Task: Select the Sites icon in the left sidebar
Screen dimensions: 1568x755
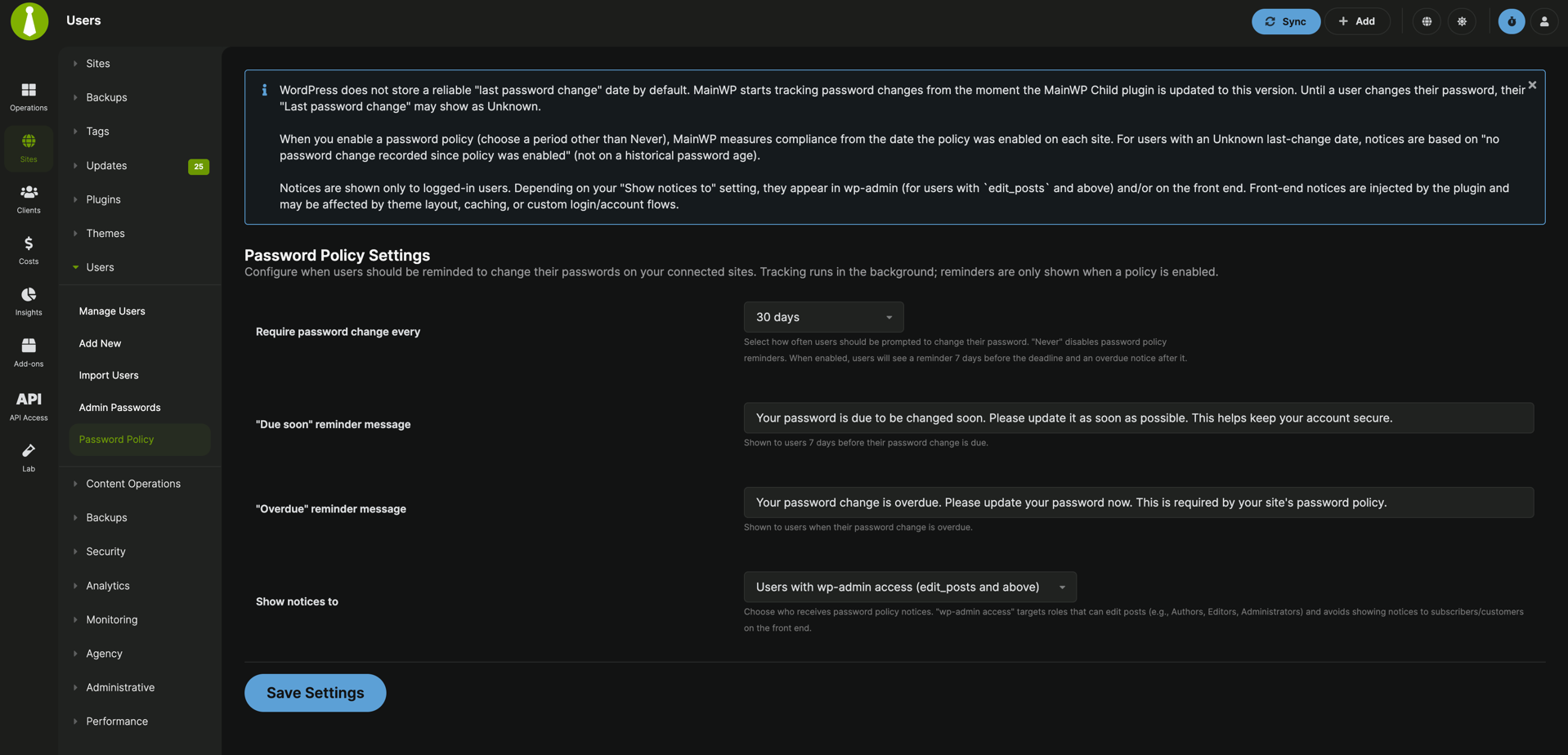Action: click(28, 148)
